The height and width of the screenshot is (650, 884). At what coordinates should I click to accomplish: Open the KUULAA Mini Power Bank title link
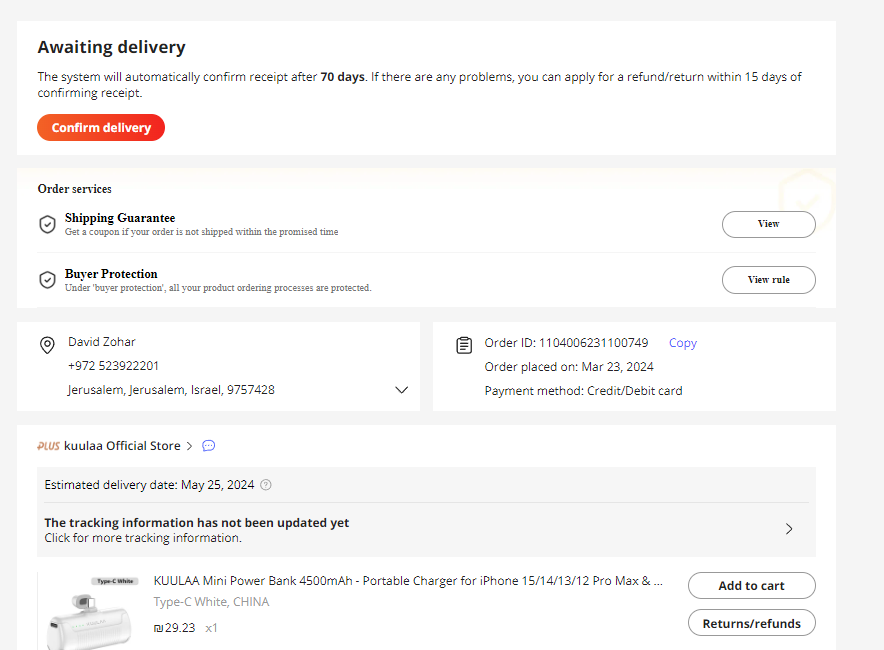point(408,581)
